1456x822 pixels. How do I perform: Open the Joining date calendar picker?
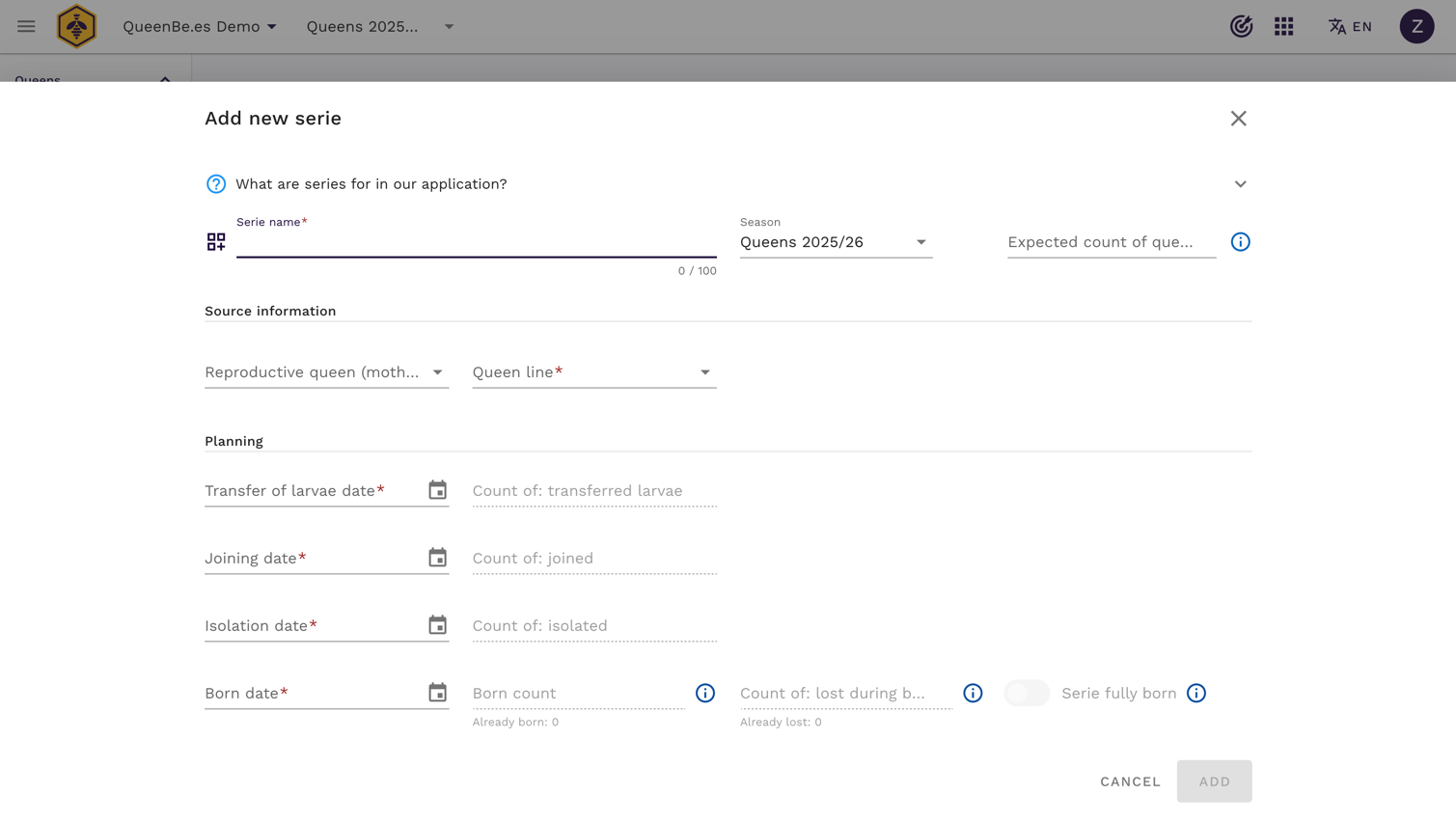point(437,558)
